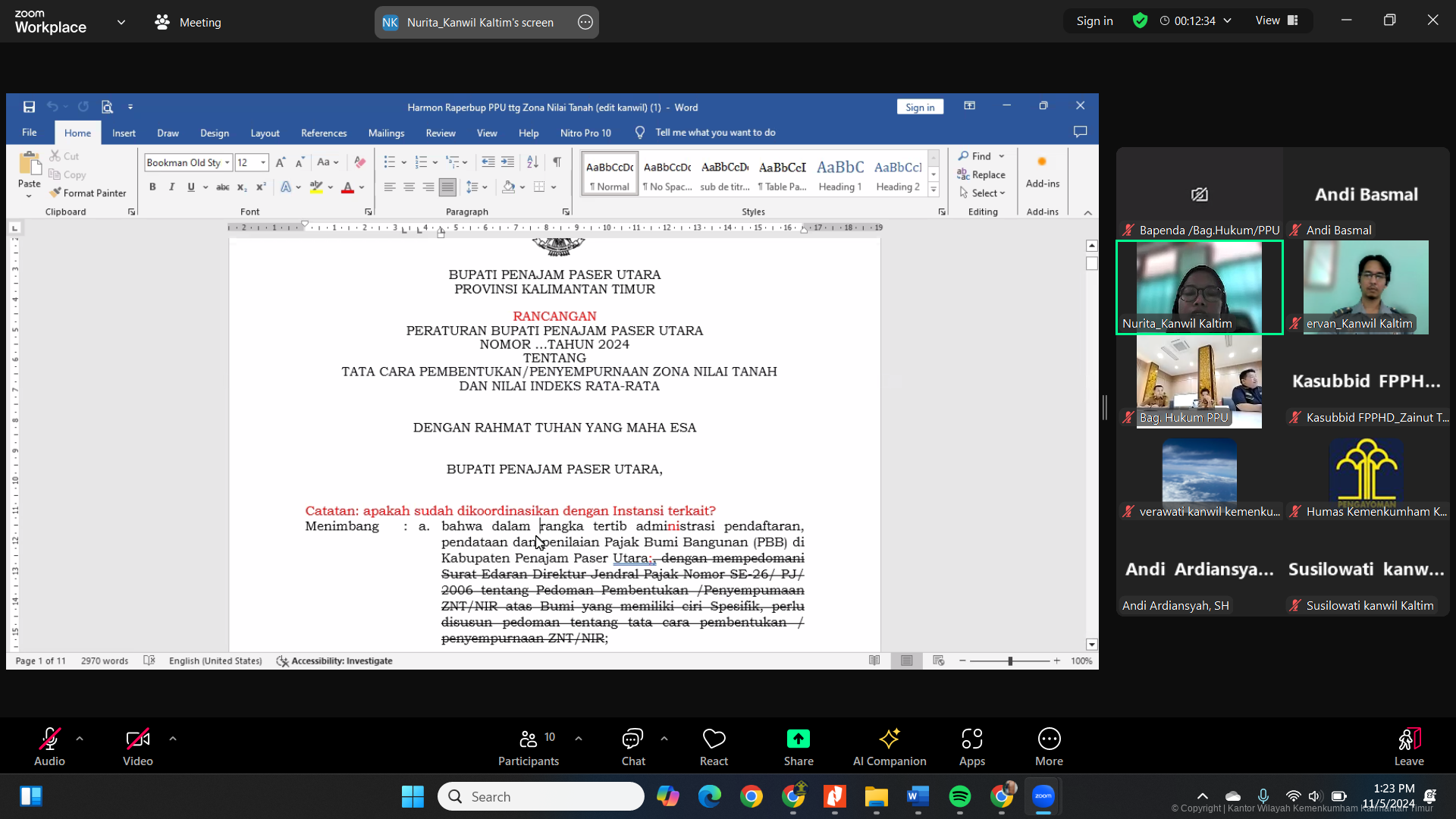Toggle Subscript formatting button
Image resolution: width=1456 pixels, height=819 pixels.
242,187
